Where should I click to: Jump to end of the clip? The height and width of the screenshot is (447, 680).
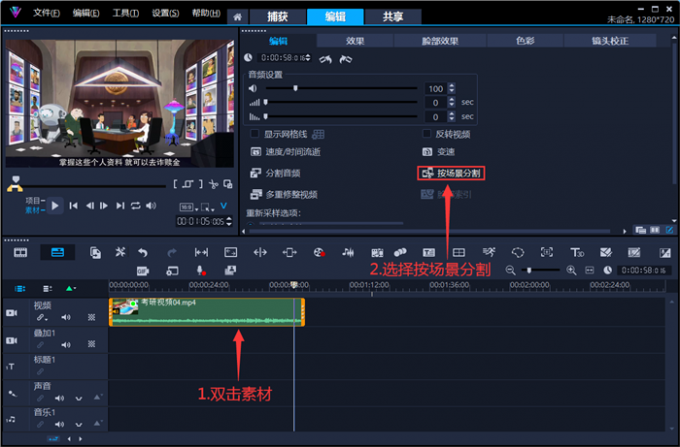(x=120, y=206)
